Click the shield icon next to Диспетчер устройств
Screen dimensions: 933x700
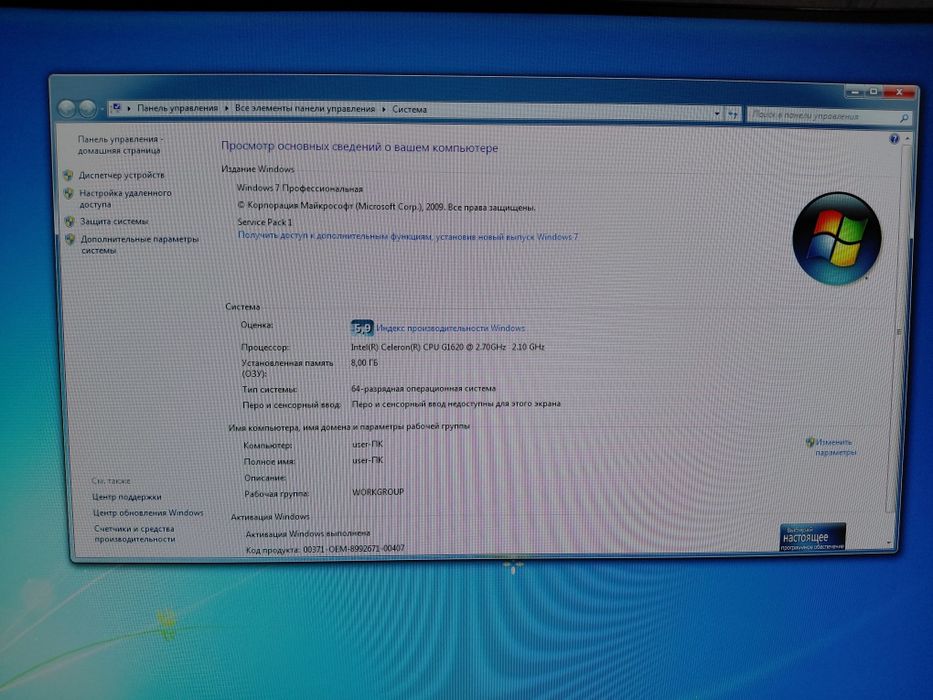click(68, 175)
